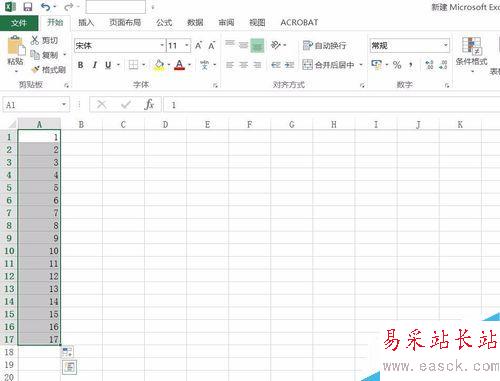Click the insert function fx icon

[x=149, y=105]
